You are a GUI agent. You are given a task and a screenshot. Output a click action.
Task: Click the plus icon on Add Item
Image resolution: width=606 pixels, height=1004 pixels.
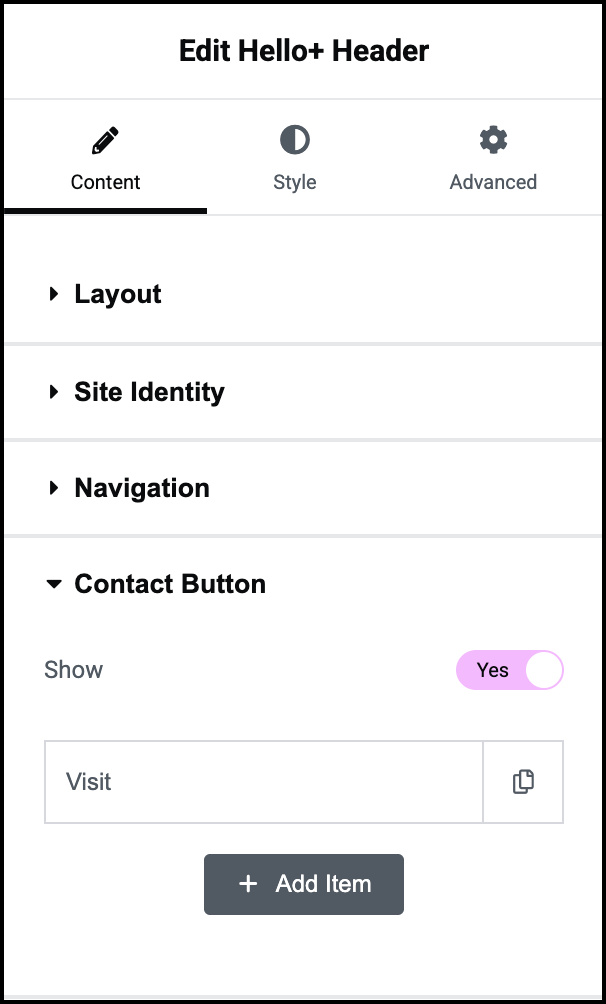coord(248,884)
